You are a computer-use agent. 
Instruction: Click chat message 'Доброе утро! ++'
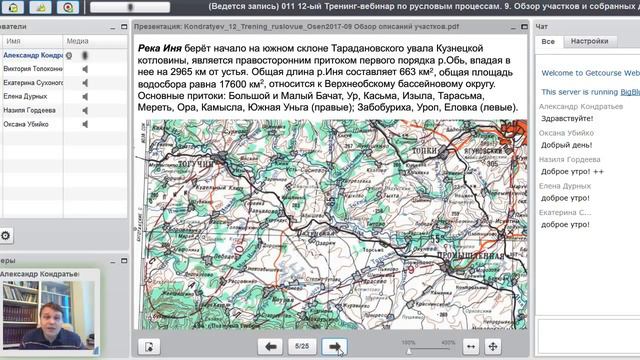(x=572, y=171)
